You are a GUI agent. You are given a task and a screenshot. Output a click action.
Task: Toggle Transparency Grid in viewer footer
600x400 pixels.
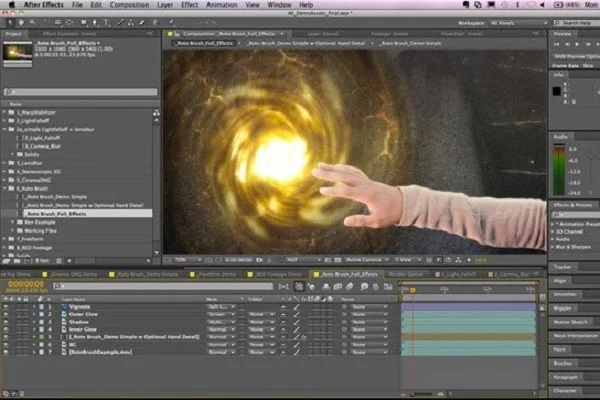coord(338,260)
